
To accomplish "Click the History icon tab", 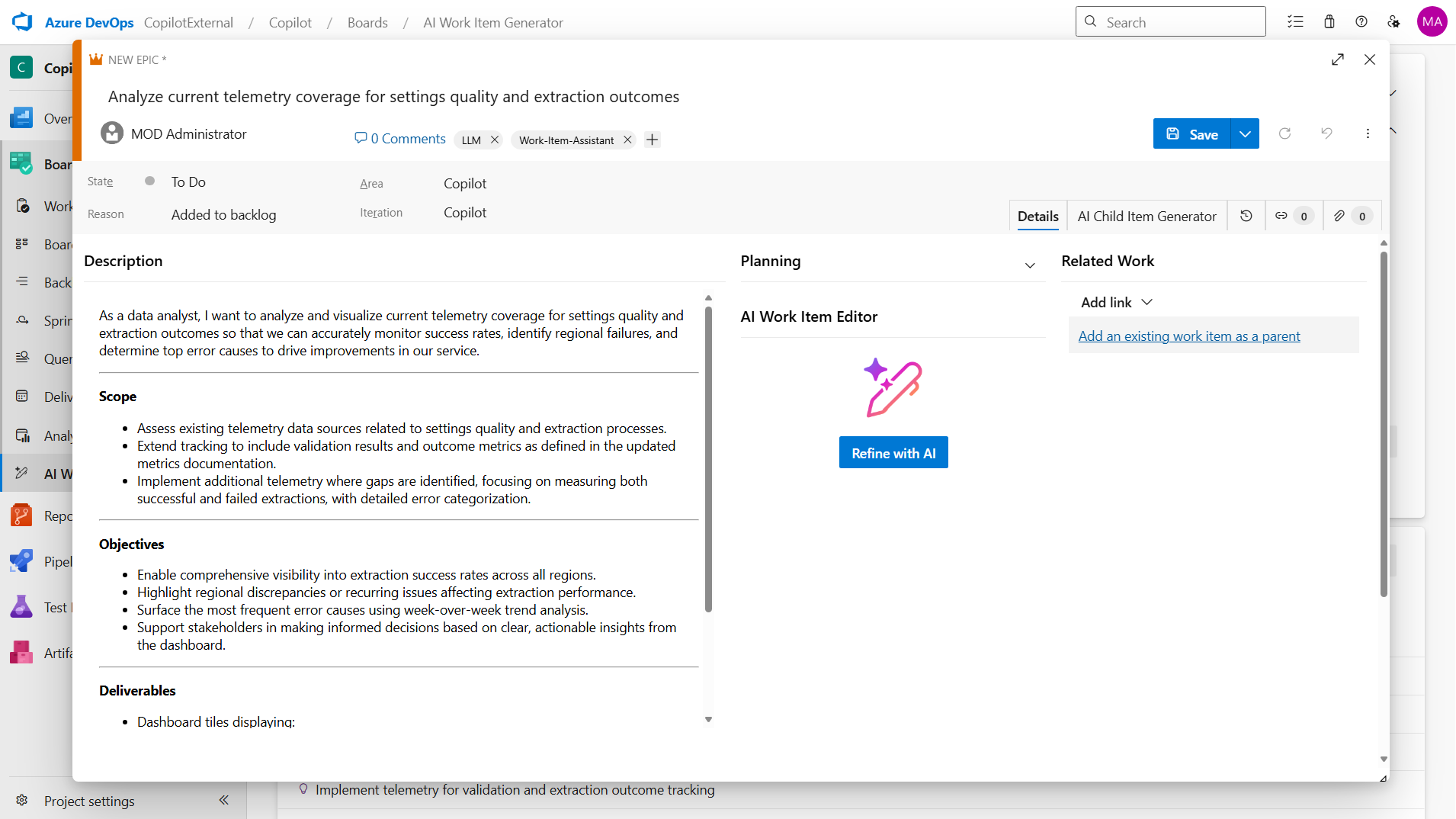I will [1246, 217].
